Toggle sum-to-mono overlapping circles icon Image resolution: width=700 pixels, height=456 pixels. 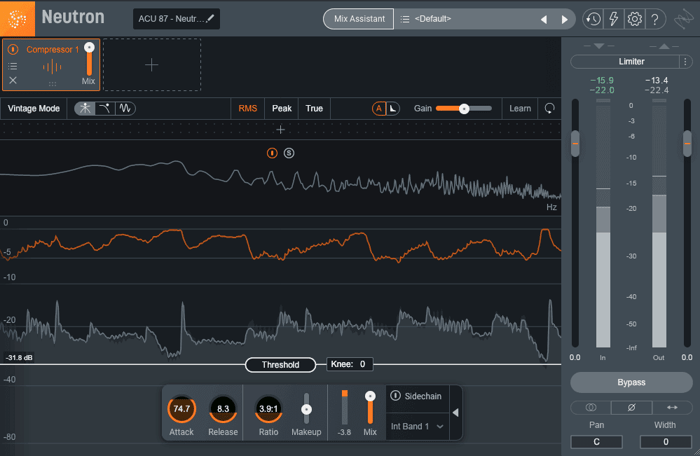click(591, 407)
